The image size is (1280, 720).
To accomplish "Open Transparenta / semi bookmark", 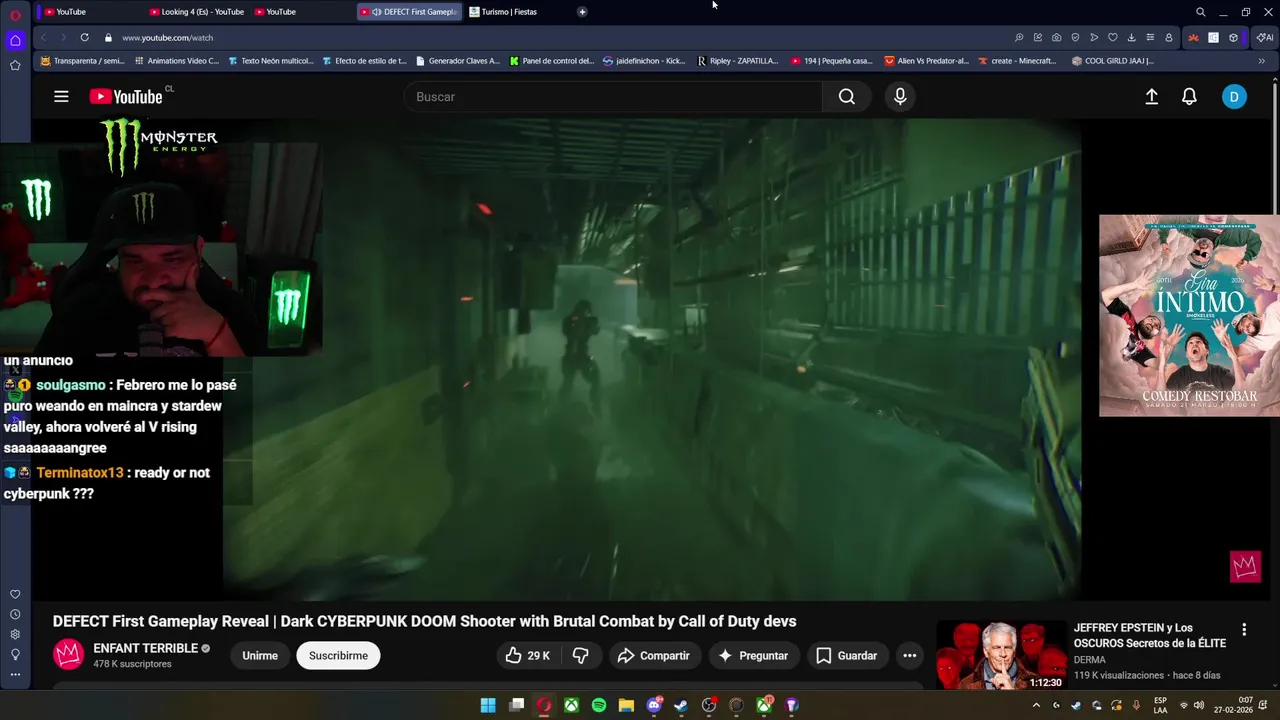I will pos(82,61).
